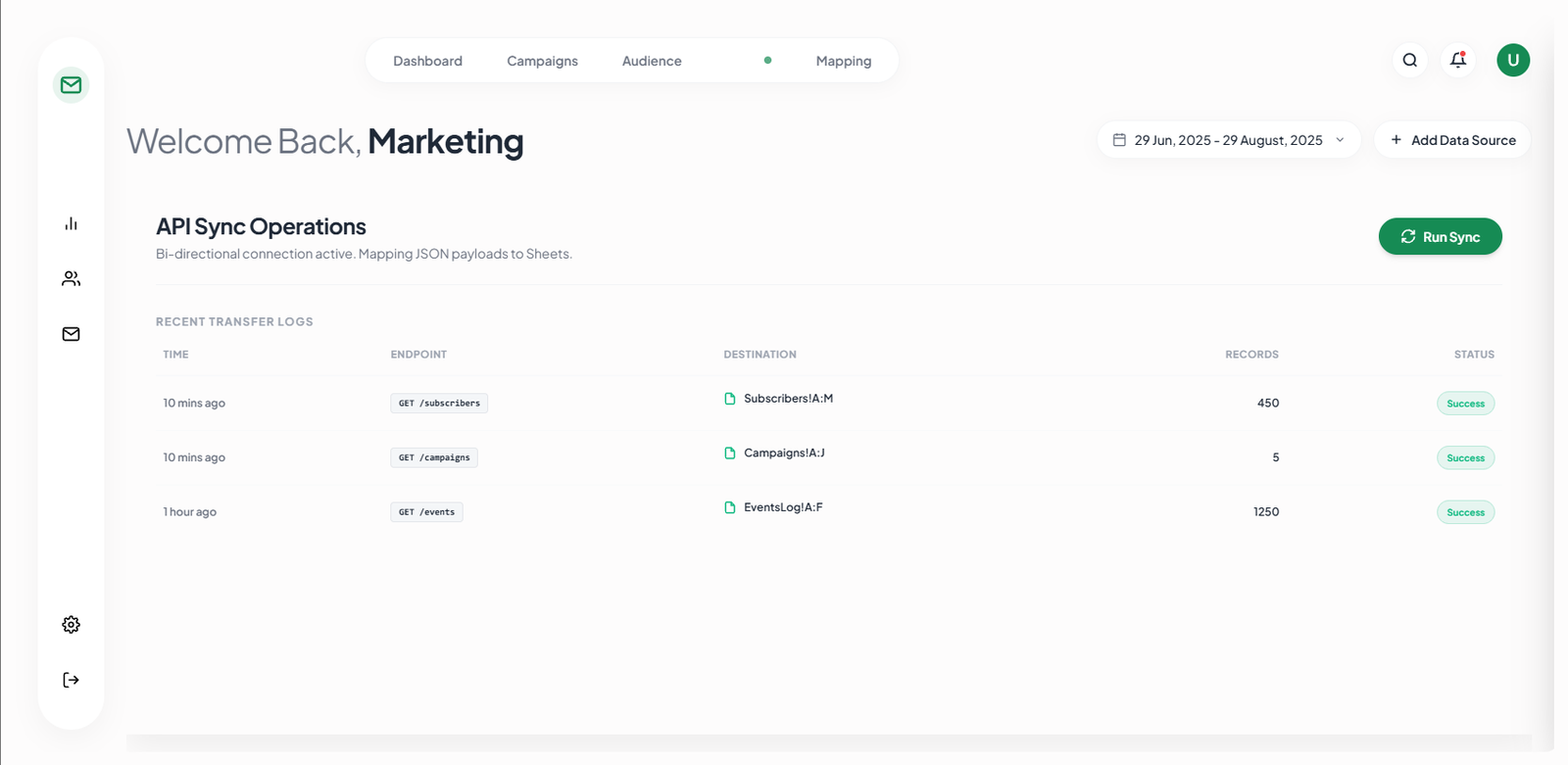Viewport: 1568px width, 765px height.
Task: Switch to Campaigns tab
Action: coord(542,61)
